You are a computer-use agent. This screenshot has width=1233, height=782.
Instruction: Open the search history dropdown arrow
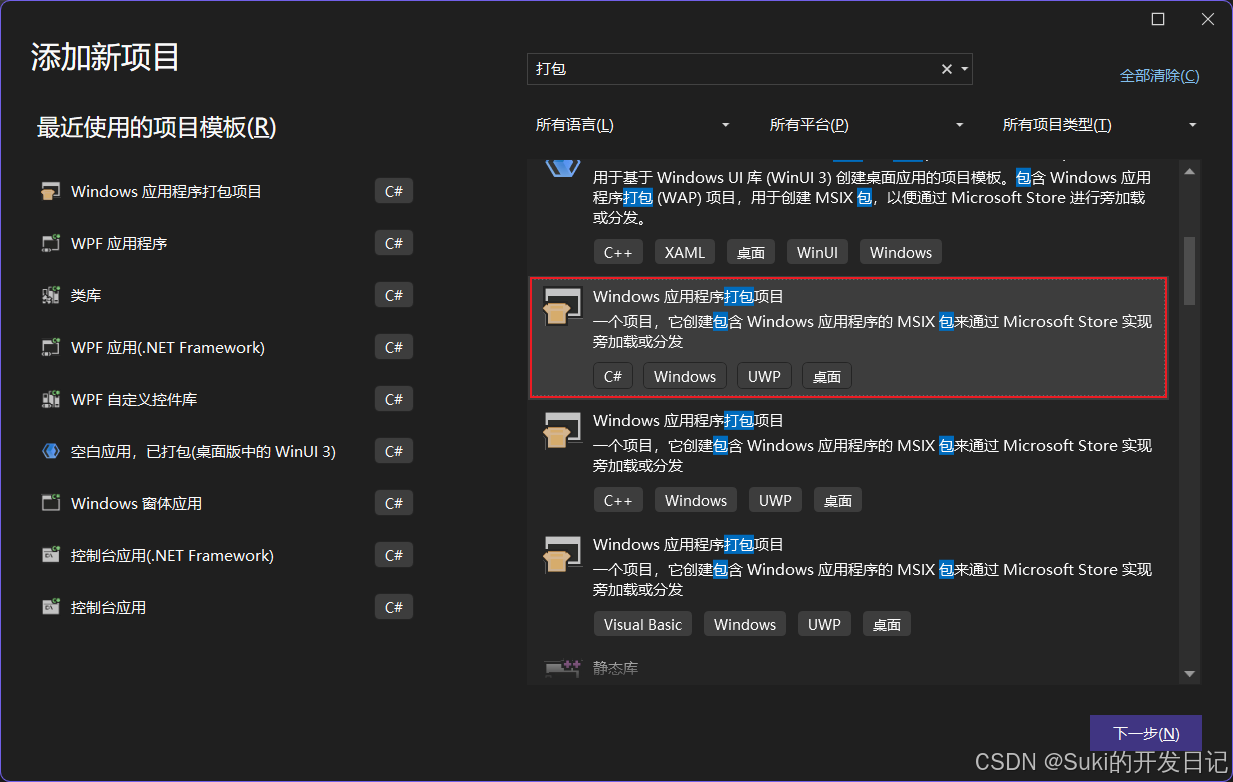coord(964,69)
